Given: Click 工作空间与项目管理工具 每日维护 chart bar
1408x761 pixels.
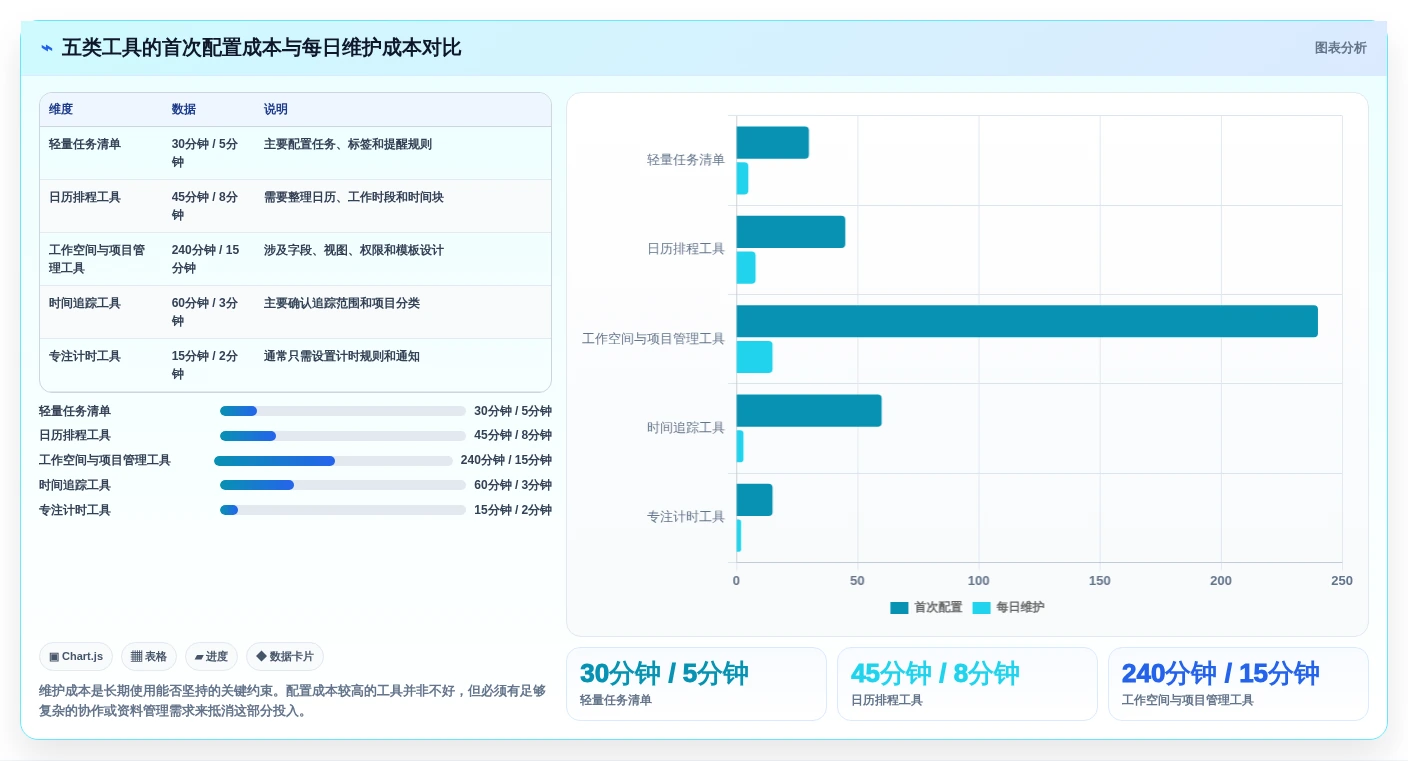Looking at the screenshot, I should pyautogui.click(x=755, y=357).
